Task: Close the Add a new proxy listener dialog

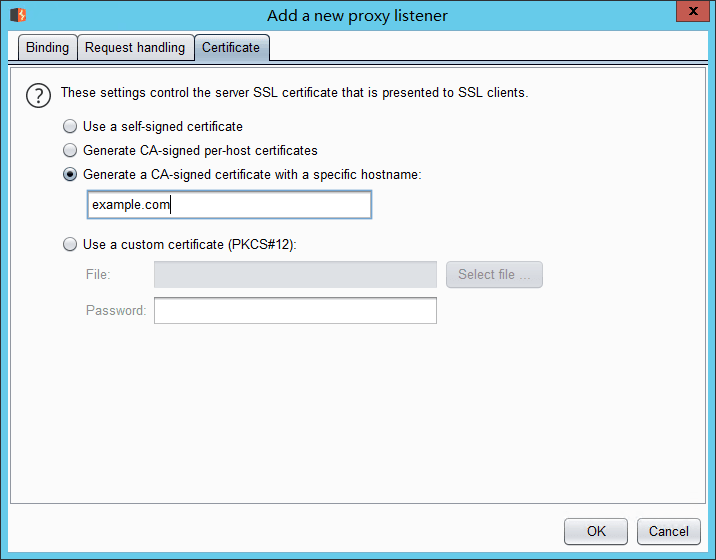Action: [x=693, y=11]
